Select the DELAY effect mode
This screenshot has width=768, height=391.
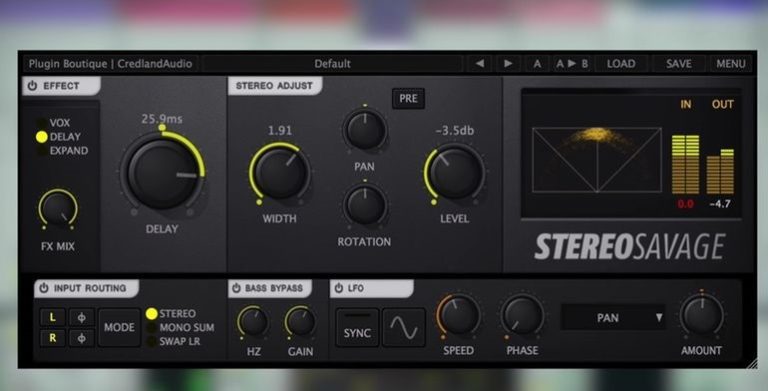59,137
